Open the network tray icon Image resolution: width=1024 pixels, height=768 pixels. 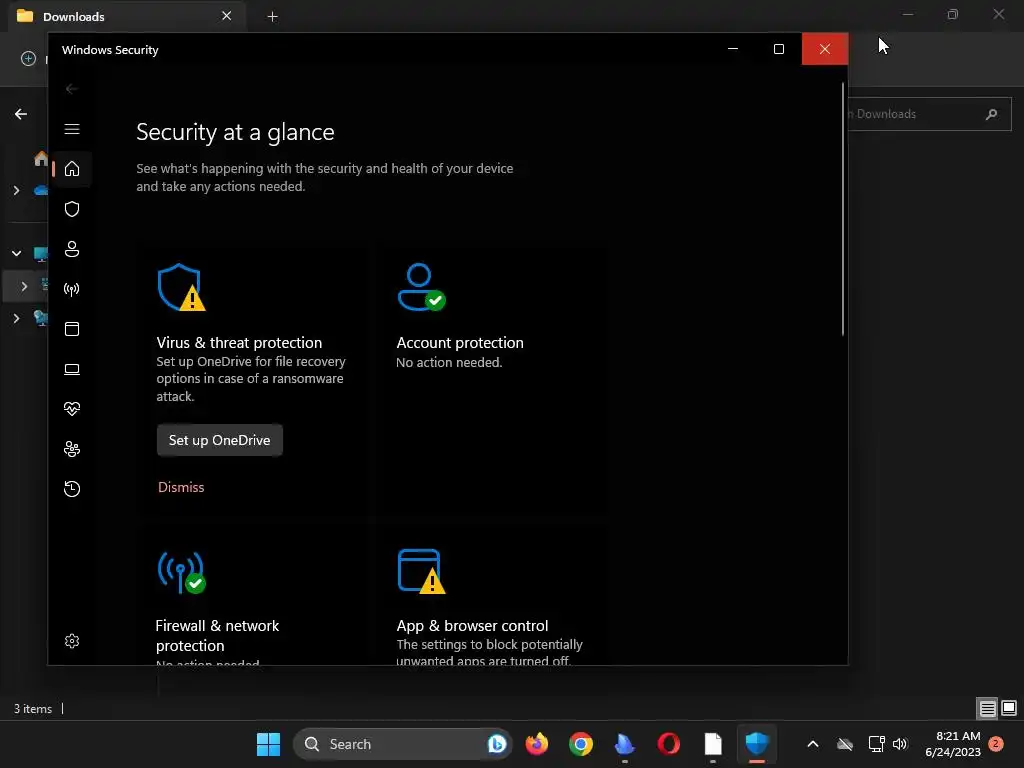[876, 744]
